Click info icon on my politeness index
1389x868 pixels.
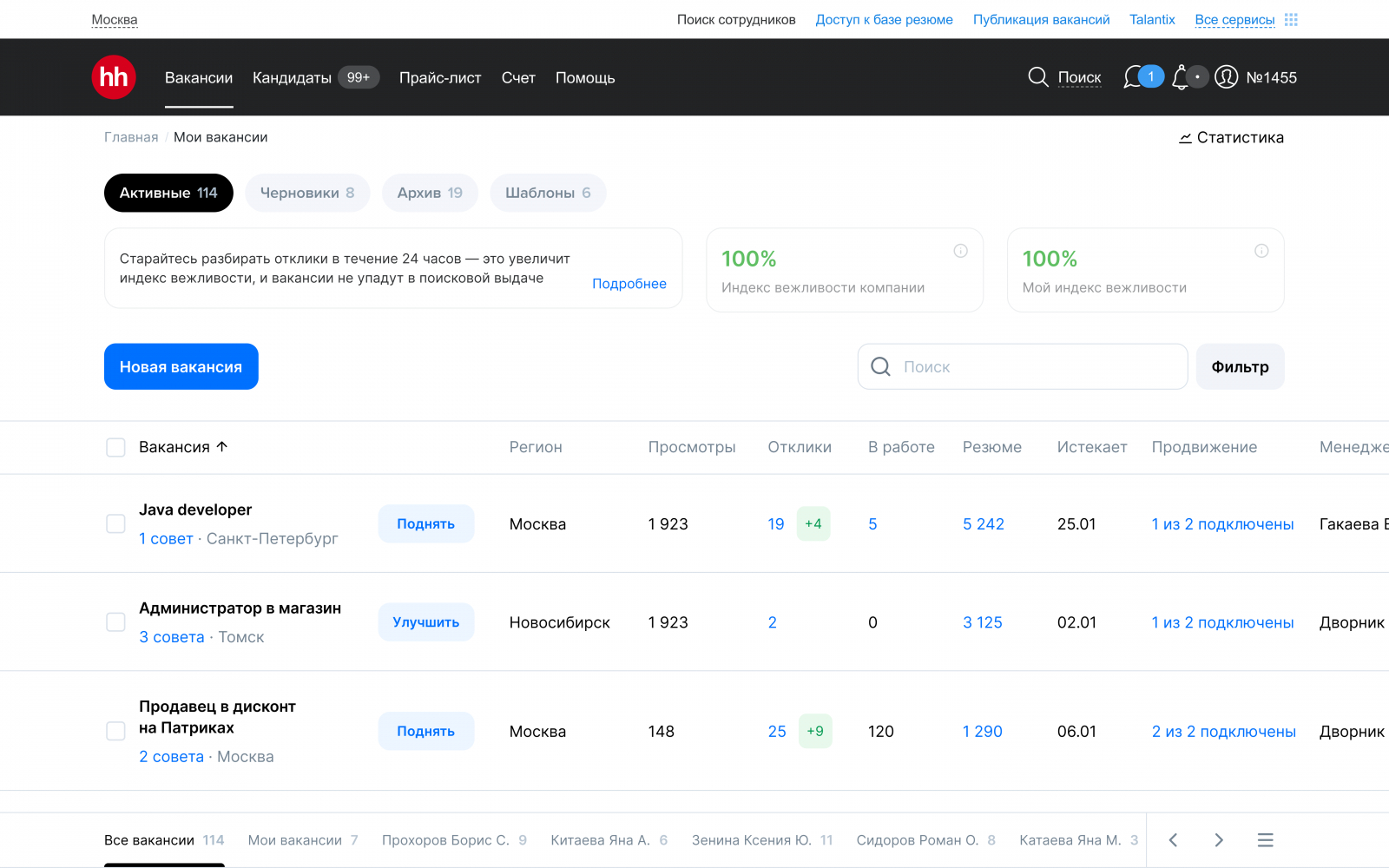tap(1261, 251)
